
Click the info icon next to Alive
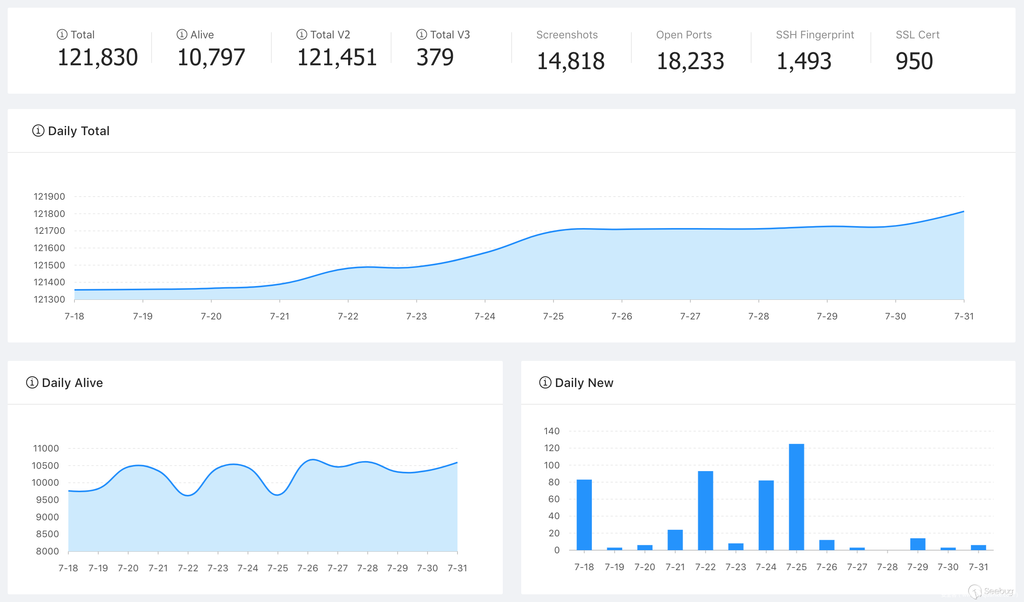tap(182, 35)
